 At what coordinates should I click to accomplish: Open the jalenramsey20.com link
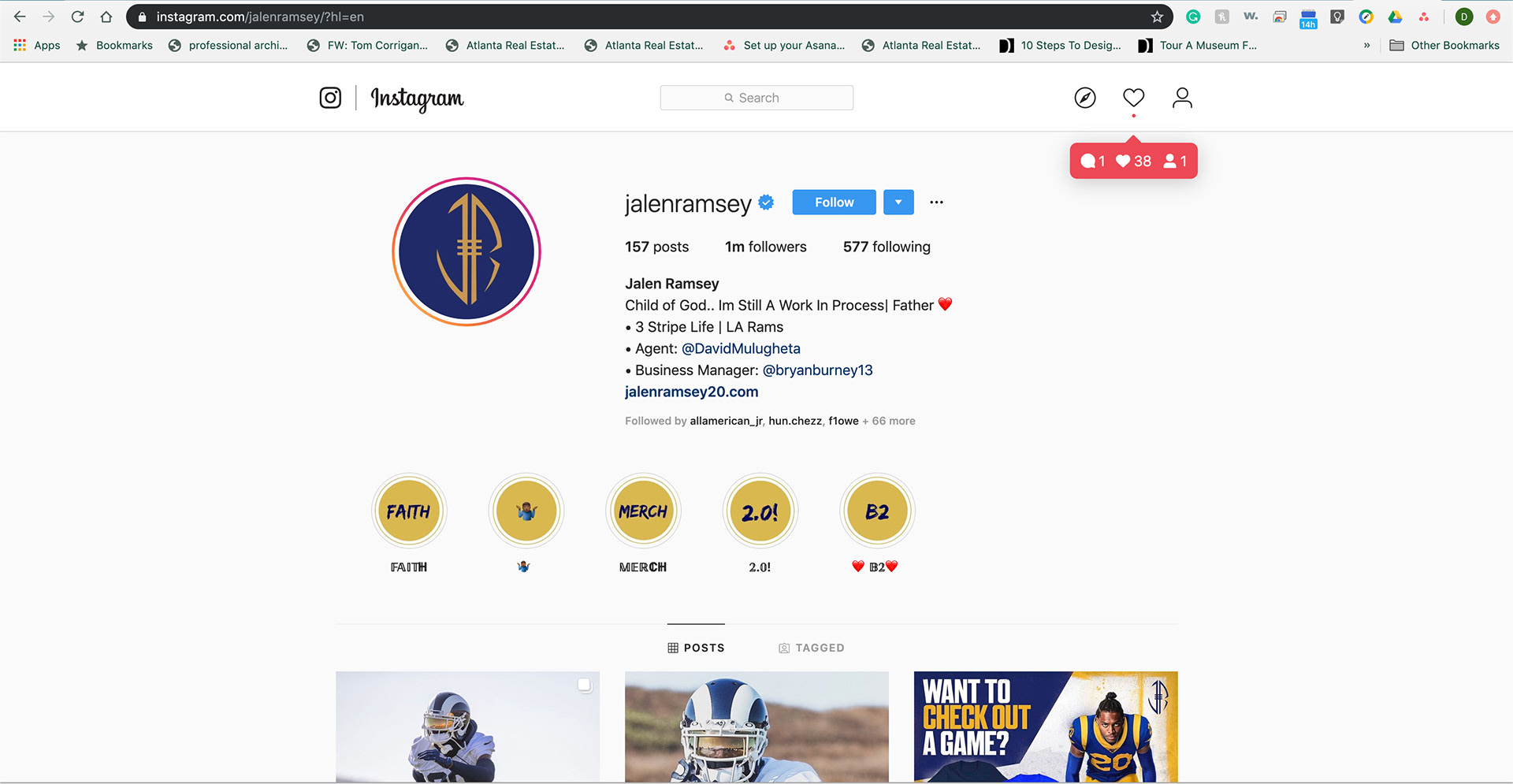pyautogui.click(x=691, y=392)
